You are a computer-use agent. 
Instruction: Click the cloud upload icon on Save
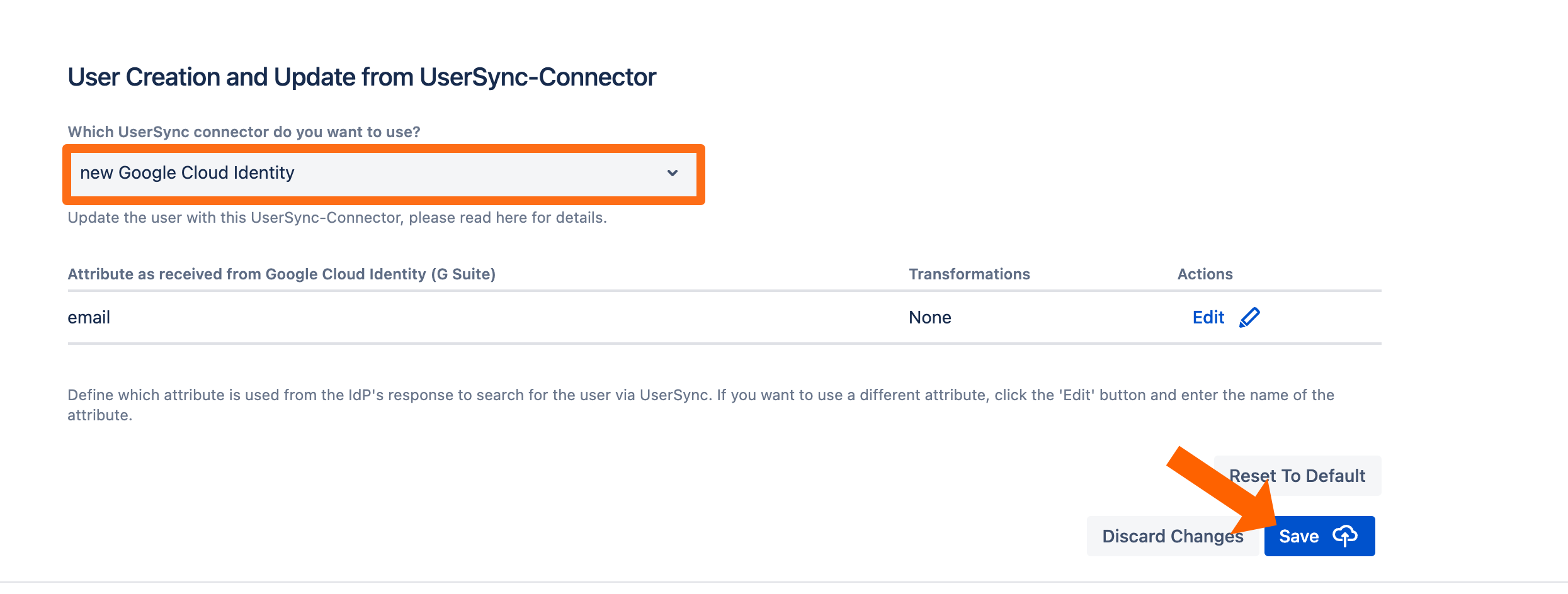point(1344,536)
